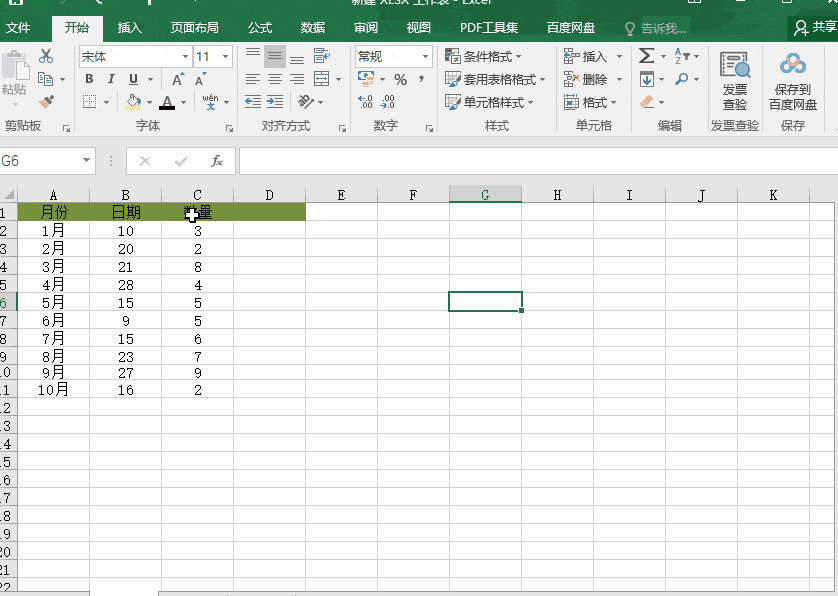Apply the percent style icon
Screen dimensions: 838x596
[x=401, y=80]
